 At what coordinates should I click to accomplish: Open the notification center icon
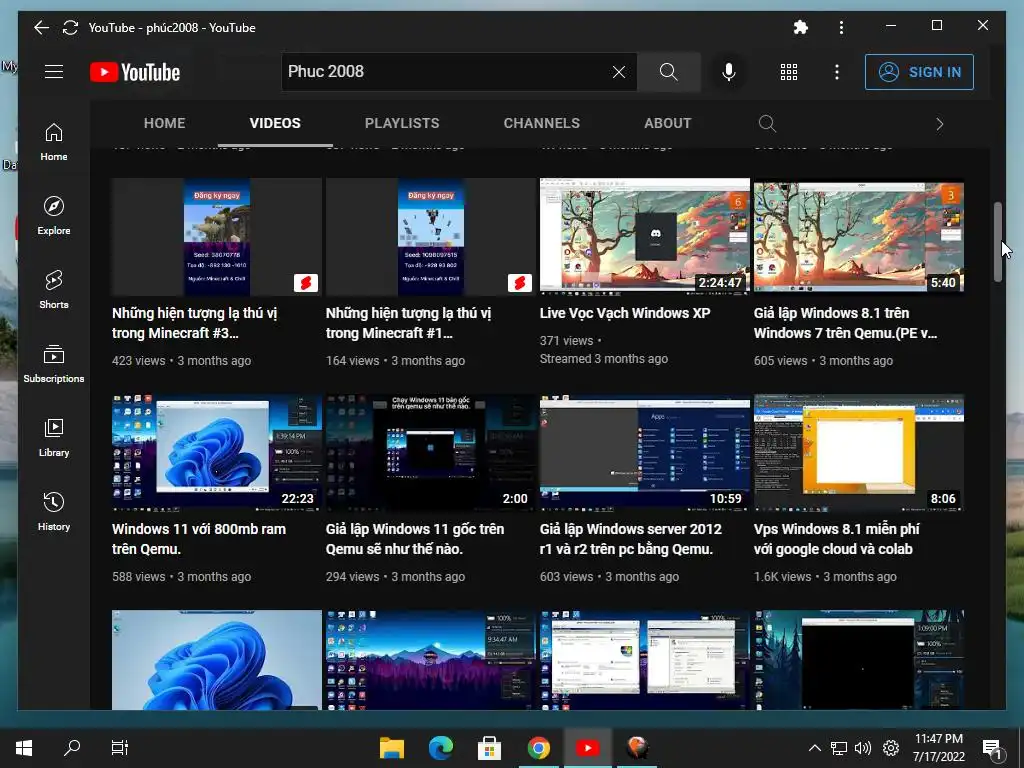click(992, 748)
